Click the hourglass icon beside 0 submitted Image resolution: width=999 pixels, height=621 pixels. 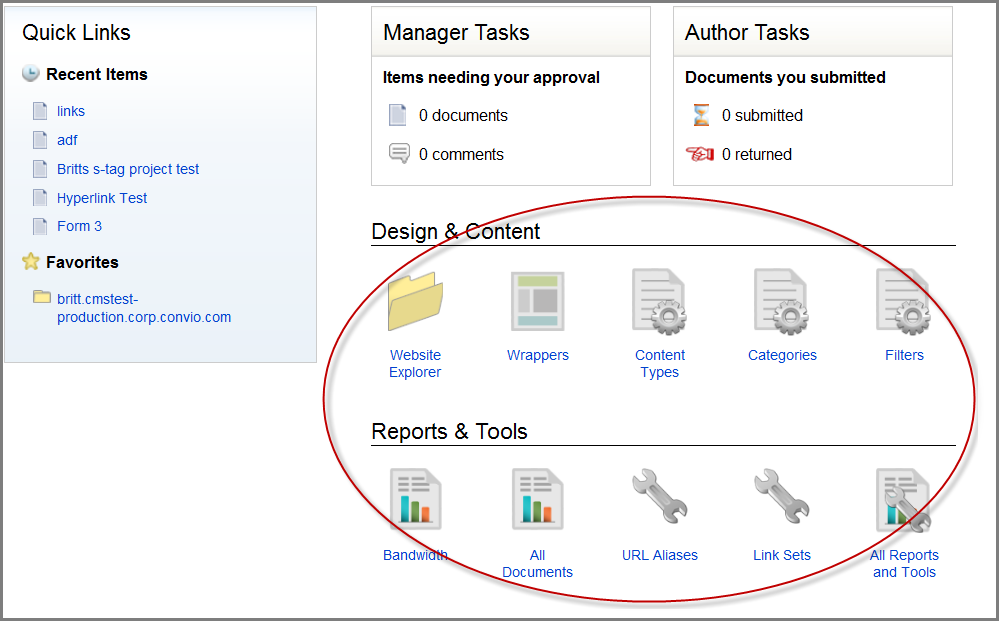pos(701,115)
